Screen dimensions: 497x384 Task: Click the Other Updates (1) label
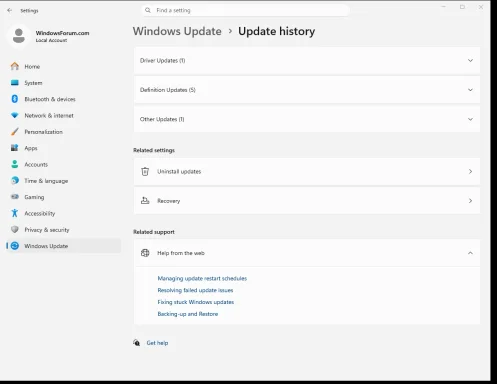pos(162,119)
